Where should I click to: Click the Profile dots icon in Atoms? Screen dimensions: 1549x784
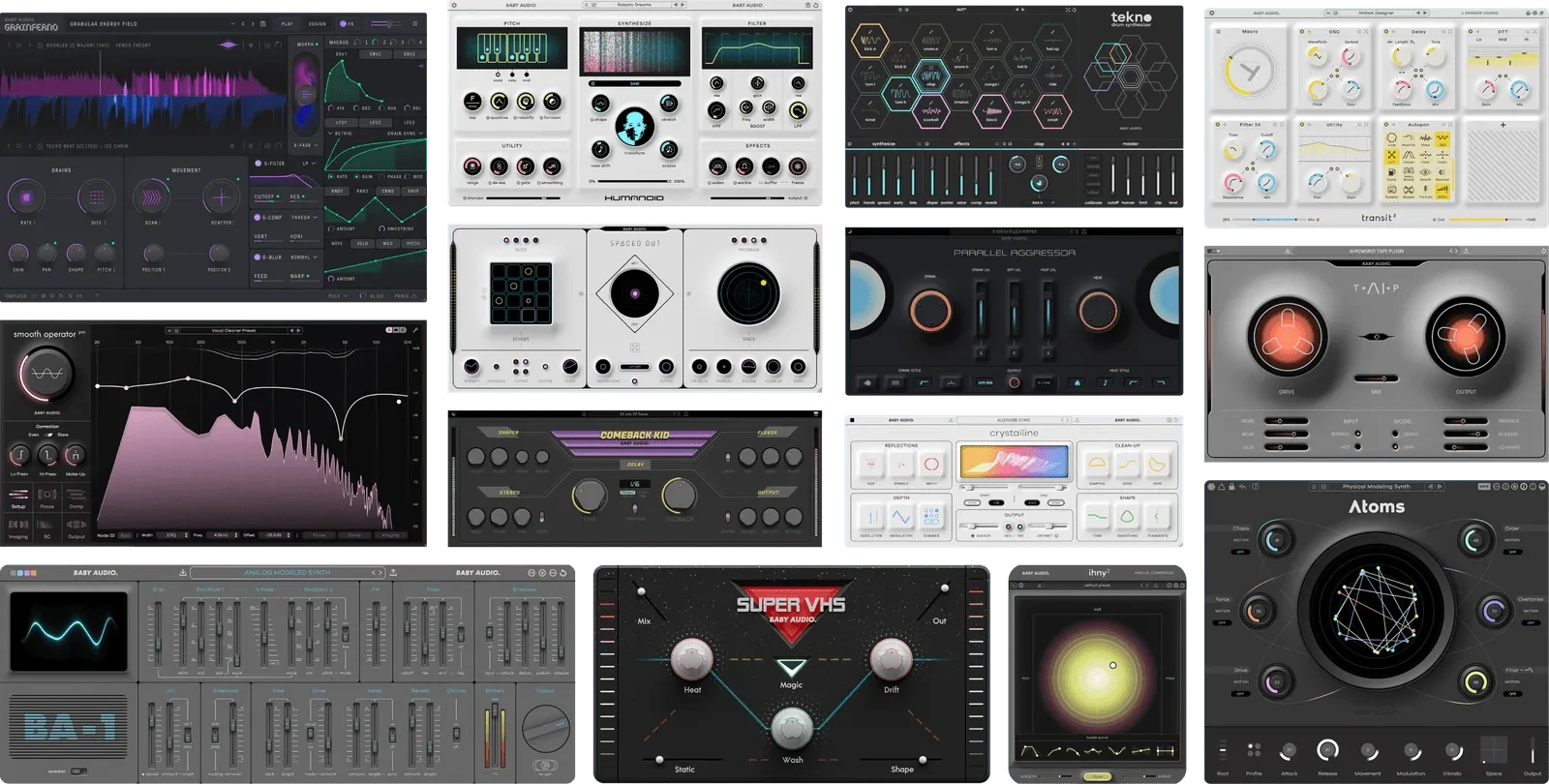click(1254, 751)
